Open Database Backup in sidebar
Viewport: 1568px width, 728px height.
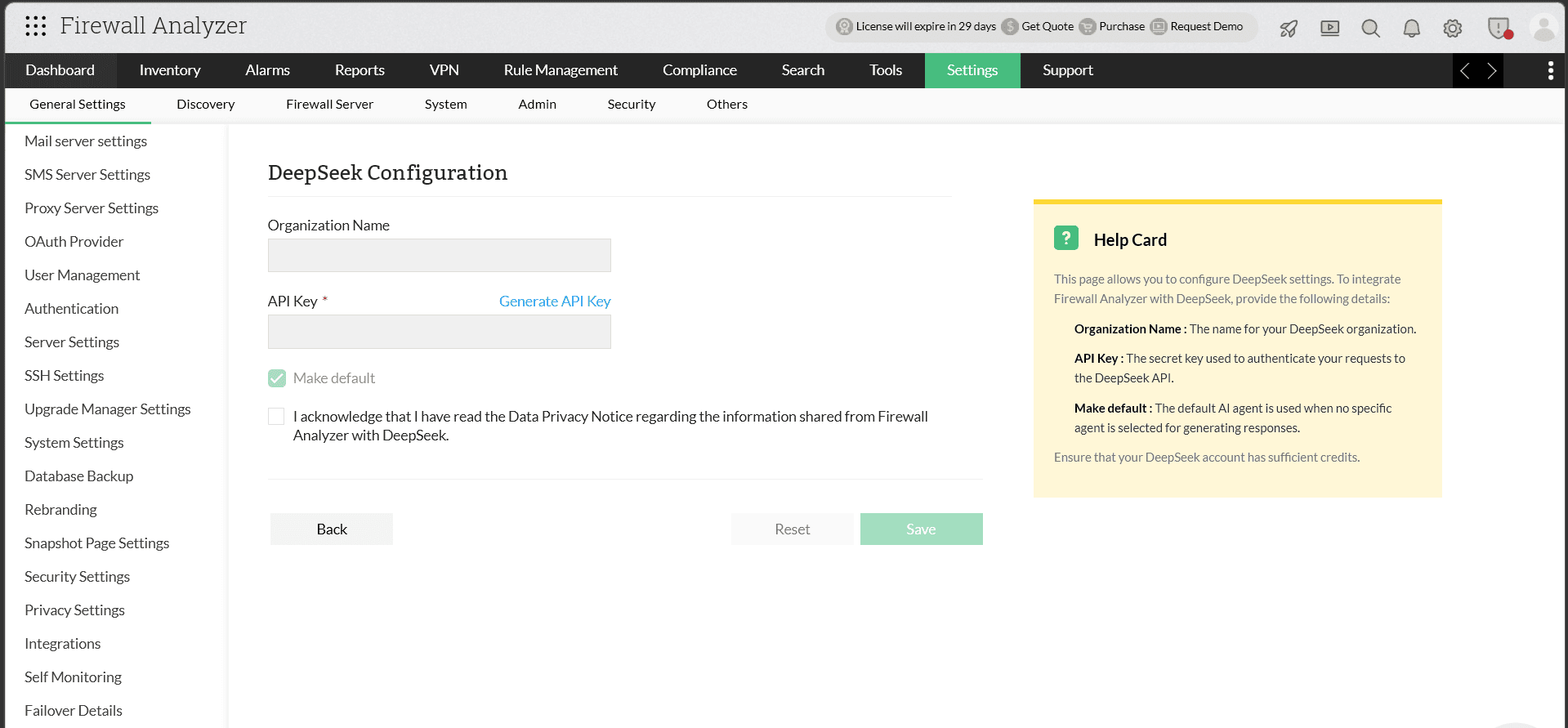pyautogui.click(x=79, y=476)
